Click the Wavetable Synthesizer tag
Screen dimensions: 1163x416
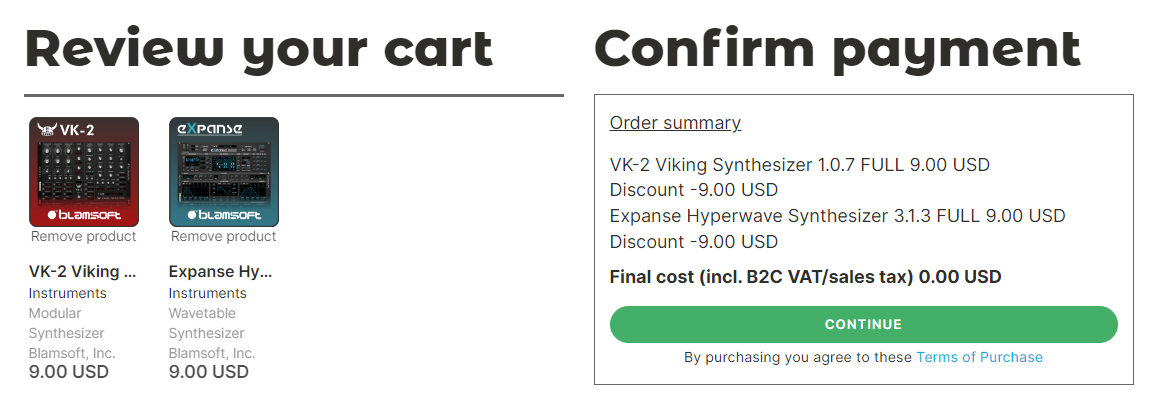point(206,323)
